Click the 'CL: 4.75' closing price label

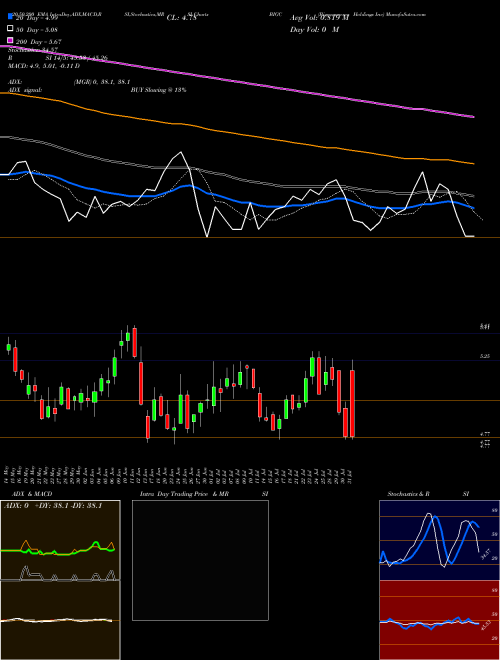click(x=182, y=18)
